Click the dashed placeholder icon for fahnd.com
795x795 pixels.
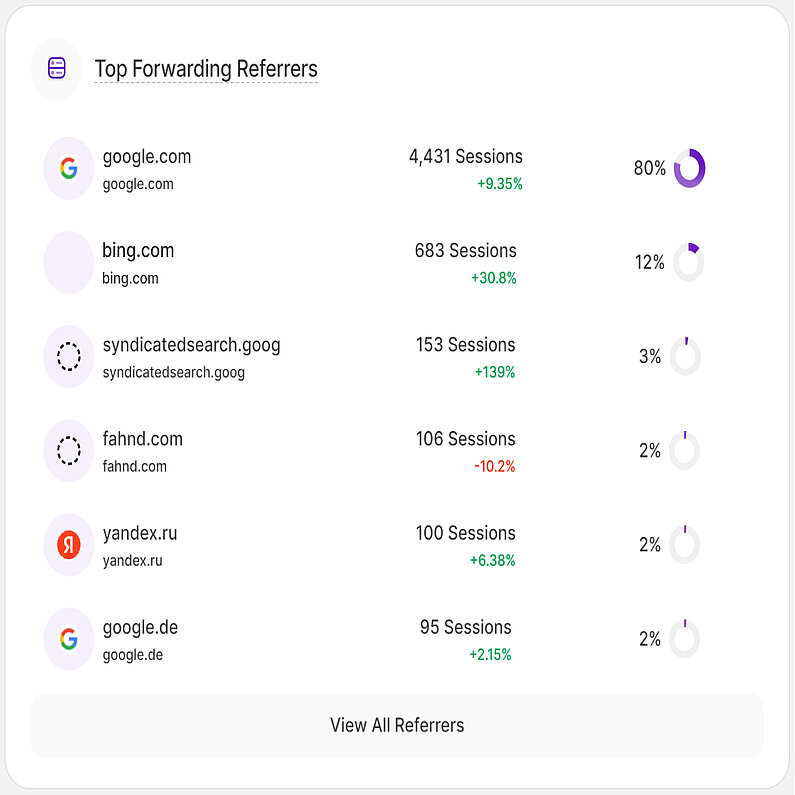[68, 451]
